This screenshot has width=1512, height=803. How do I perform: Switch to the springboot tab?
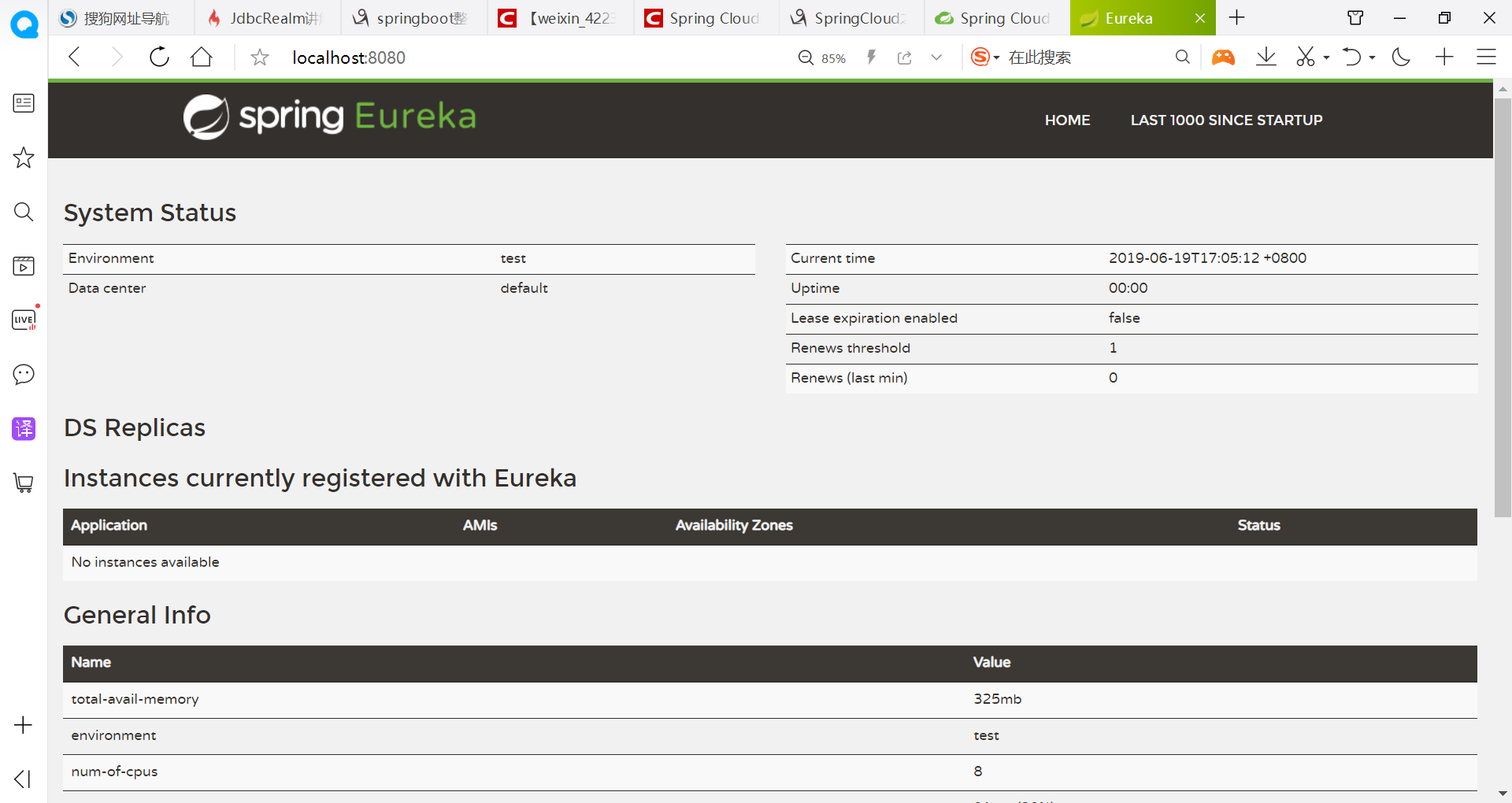(414, 18)
